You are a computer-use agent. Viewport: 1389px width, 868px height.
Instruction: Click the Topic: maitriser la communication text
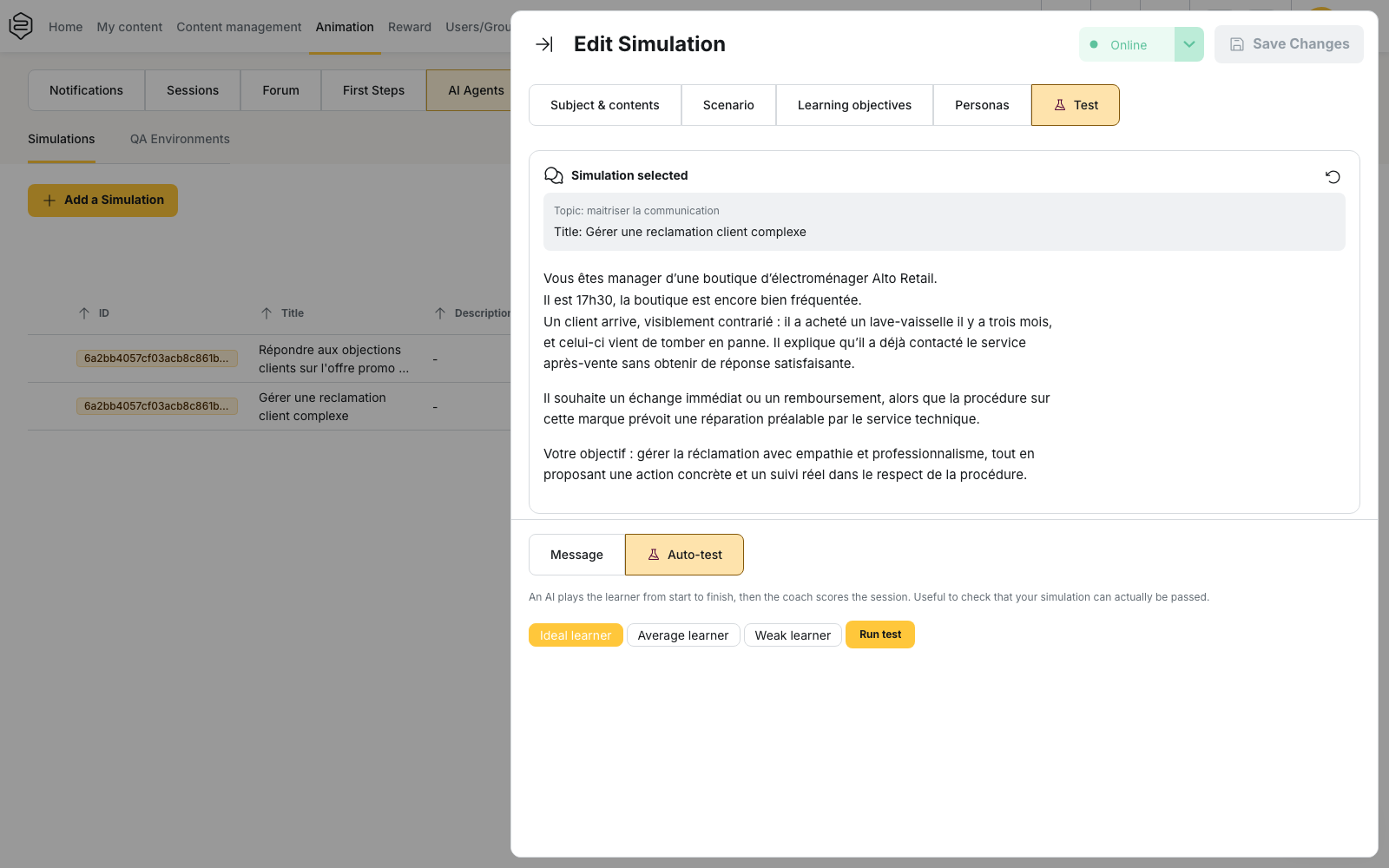point(636,211)
